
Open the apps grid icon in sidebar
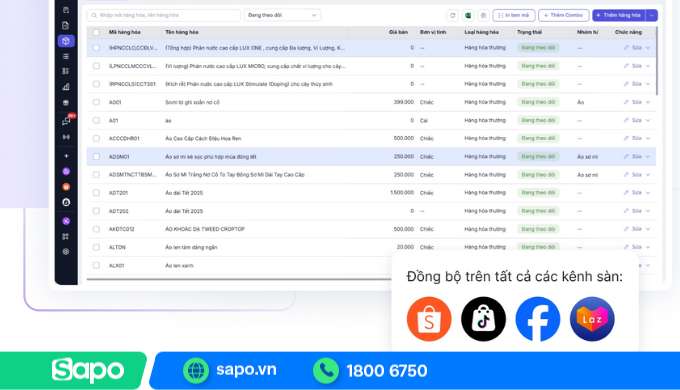(66, 236)
